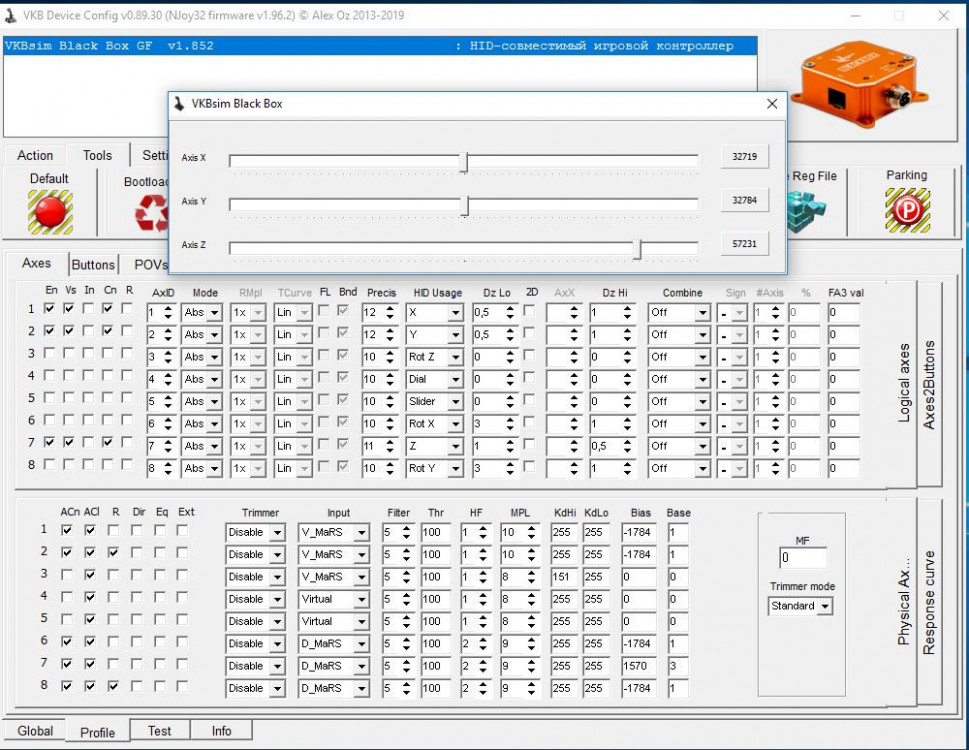Click the Axis Y slider handle
This screenshot has width=969, height=750.
pos(465,205)
